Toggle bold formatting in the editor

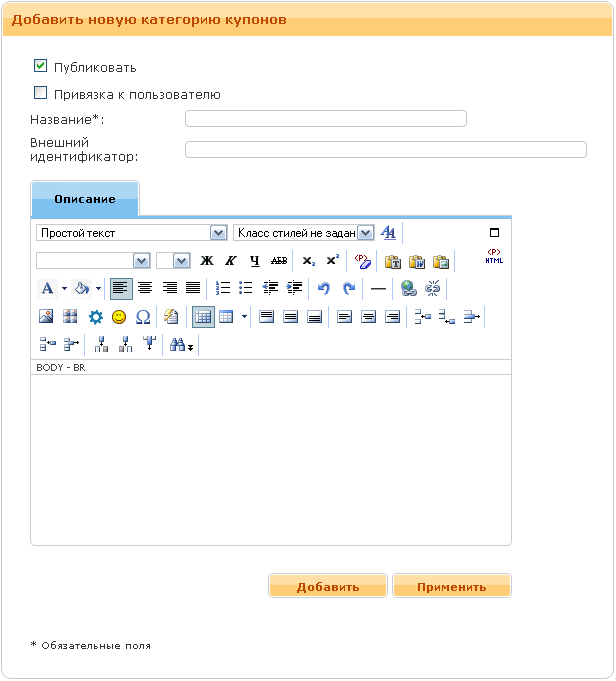[207, 261]
